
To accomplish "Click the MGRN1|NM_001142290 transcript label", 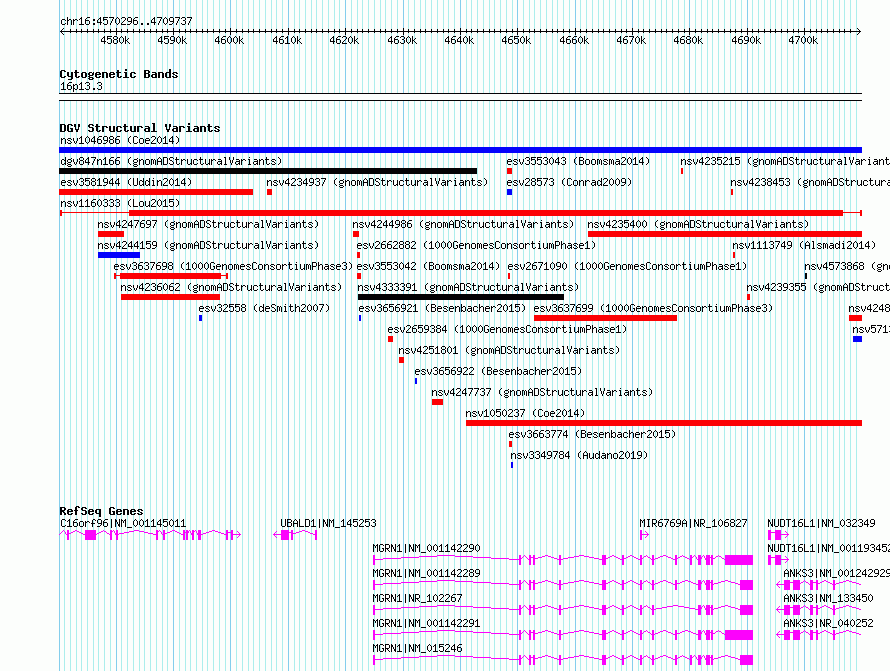I will coord(426,548).
